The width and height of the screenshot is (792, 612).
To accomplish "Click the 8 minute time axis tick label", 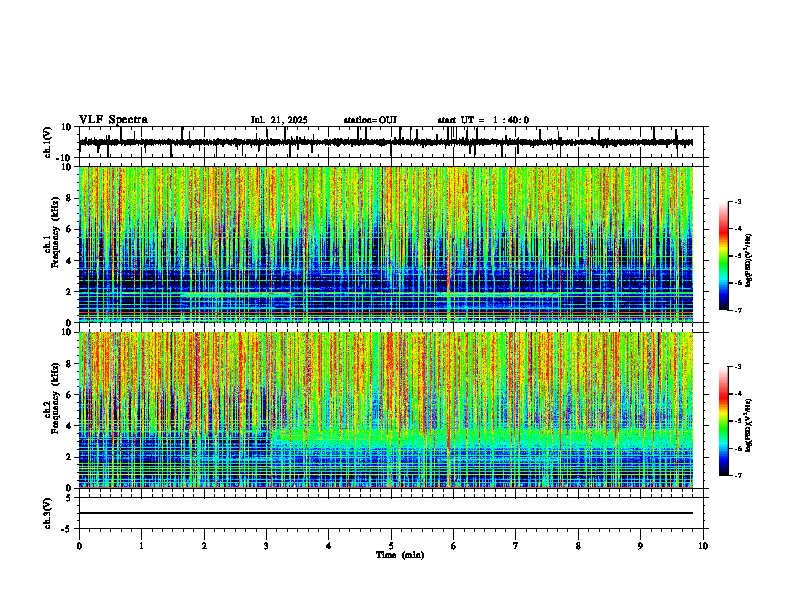I will coord(578,546).
